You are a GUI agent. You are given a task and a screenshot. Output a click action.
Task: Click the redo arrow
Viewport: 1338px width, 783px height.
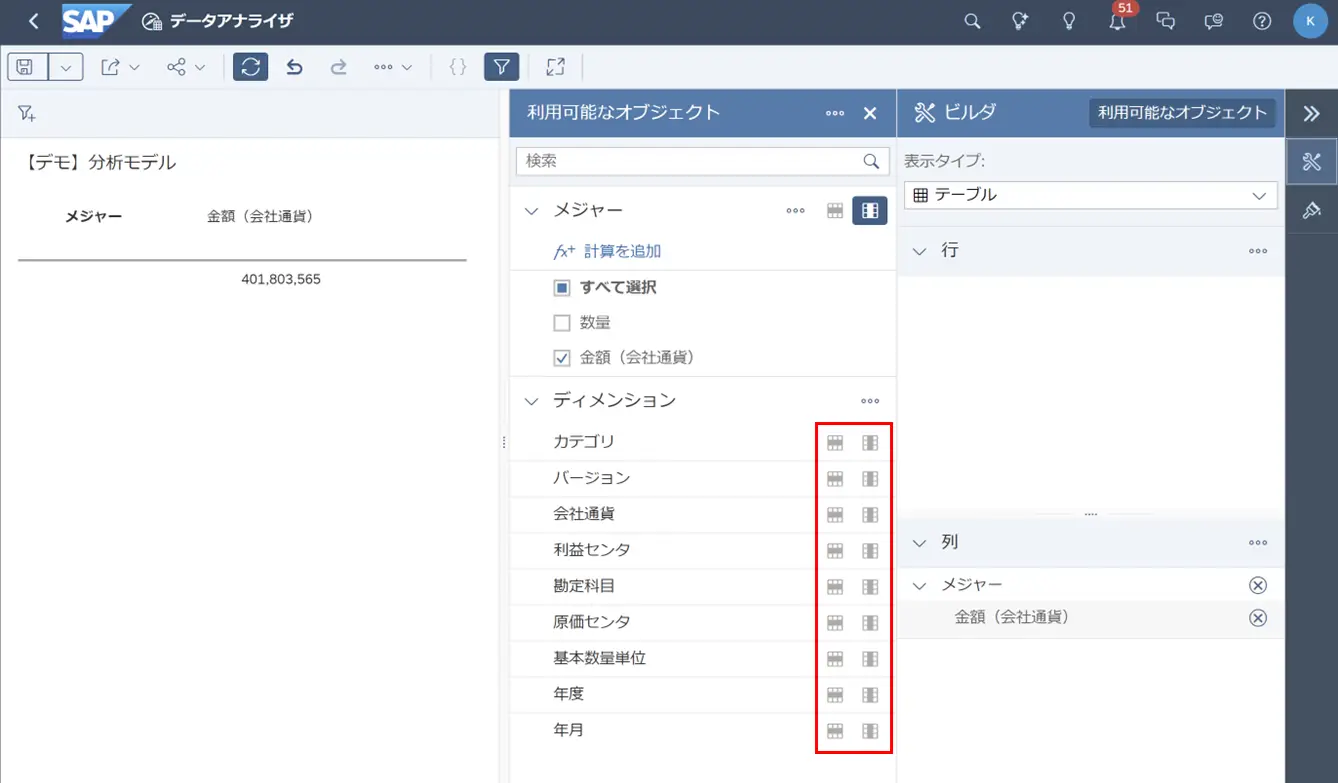[x=338, y=67]
